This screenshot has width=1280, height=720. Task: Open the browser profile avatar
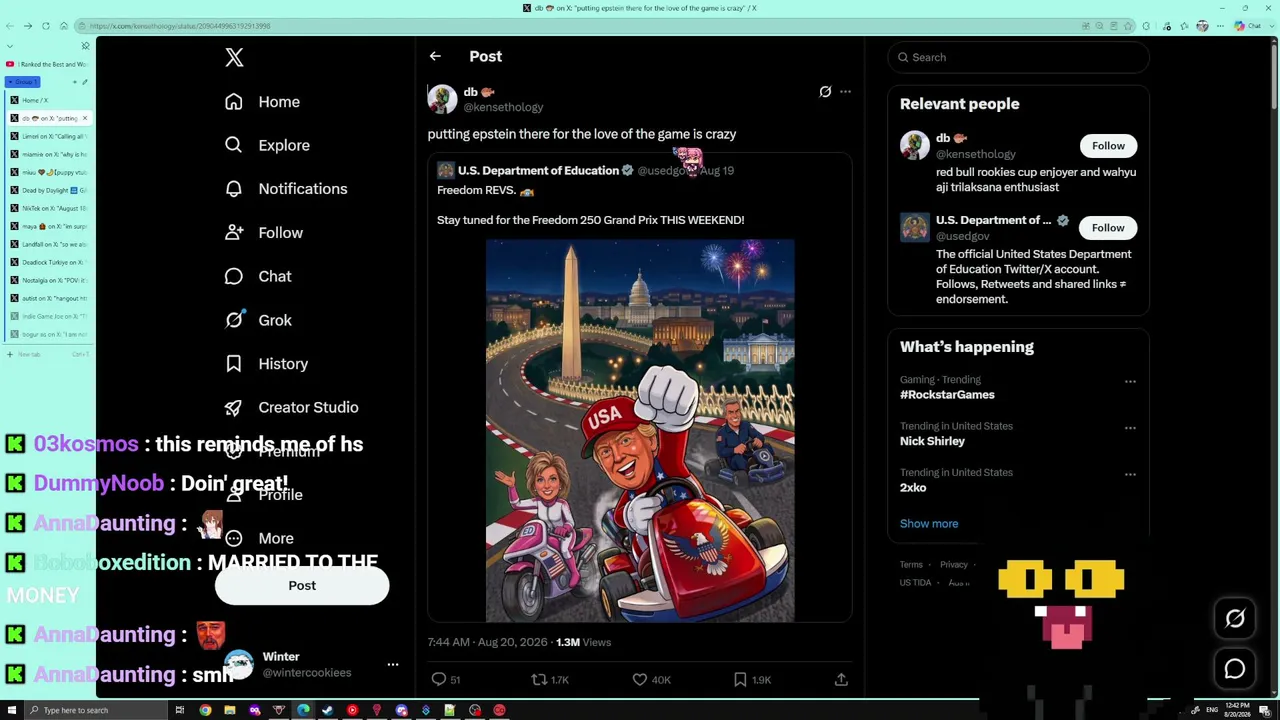point(1201,26)
